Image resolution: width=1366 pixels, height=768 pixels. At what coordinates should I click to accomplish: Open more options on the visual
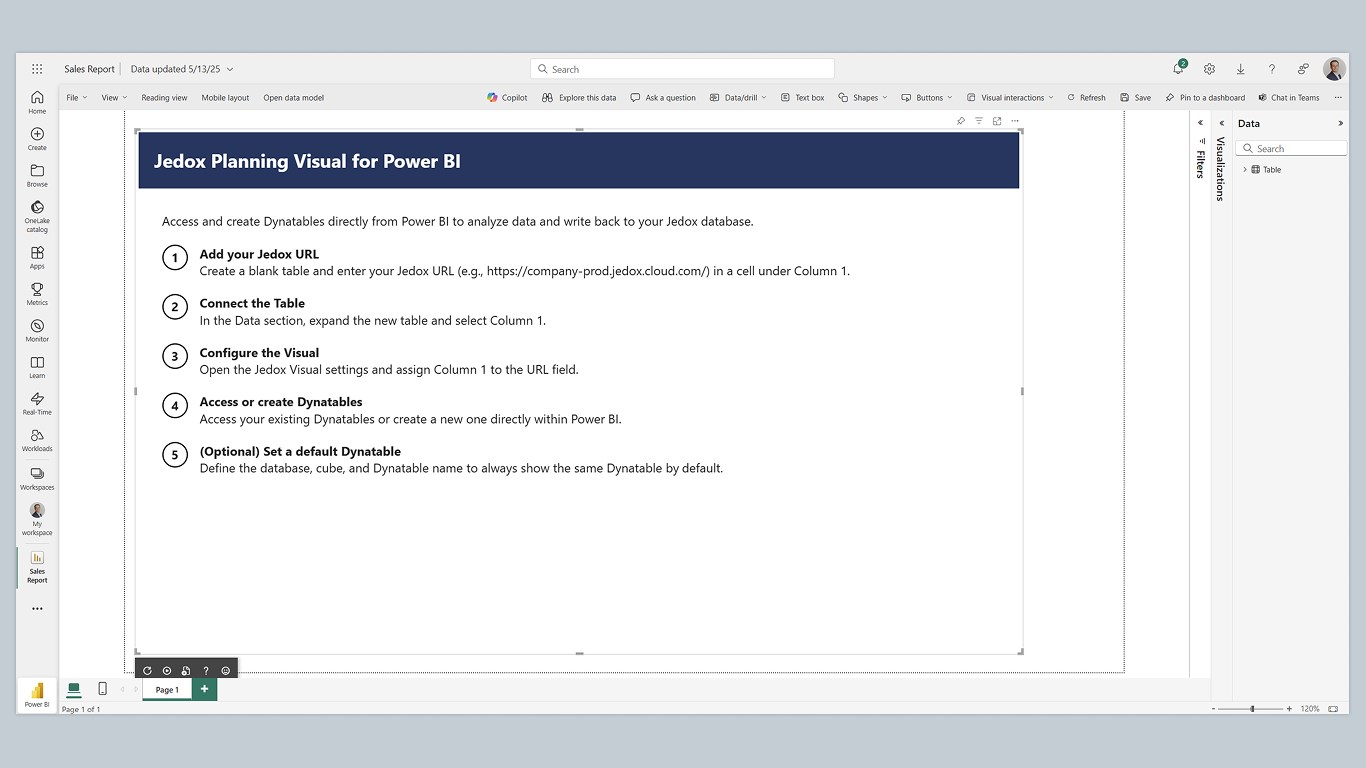(1015, 121)
